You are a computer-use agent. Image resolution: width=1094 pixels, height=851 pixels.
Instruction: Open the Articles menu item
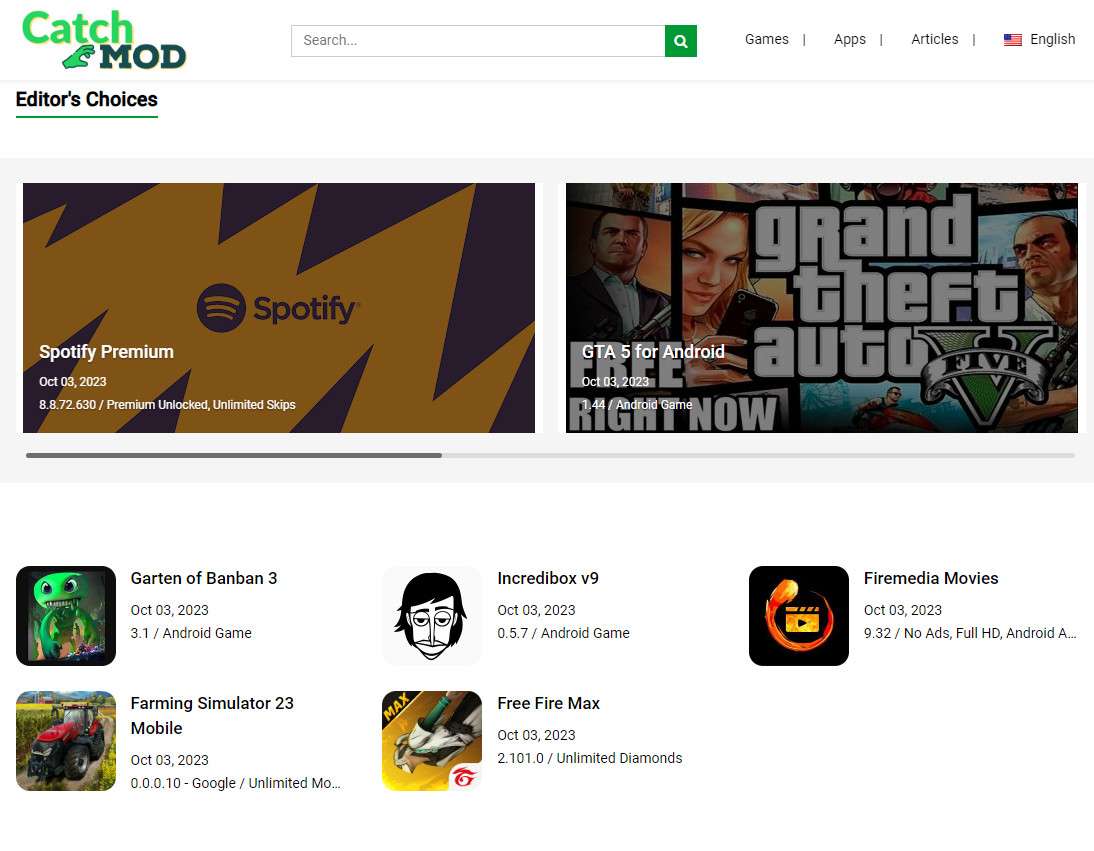(934, 39)
